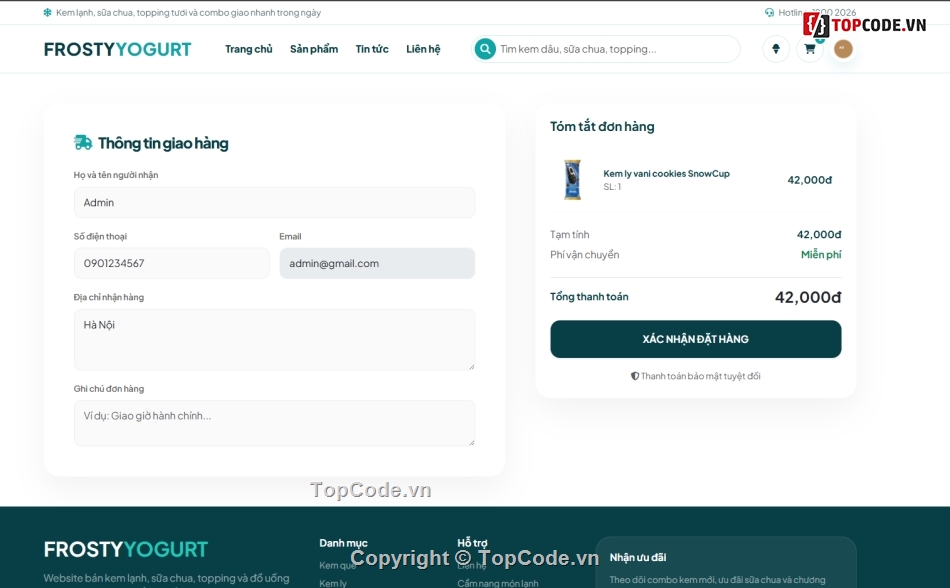This screenshot has width=950, height=588.
Task: Click the phone number field 0901234567
Action: (171, 263)
